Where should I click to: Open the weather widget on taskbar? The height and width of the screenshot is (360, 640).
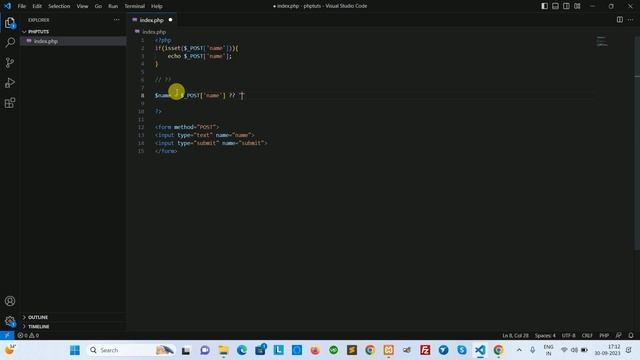click(x=10, y=350)
